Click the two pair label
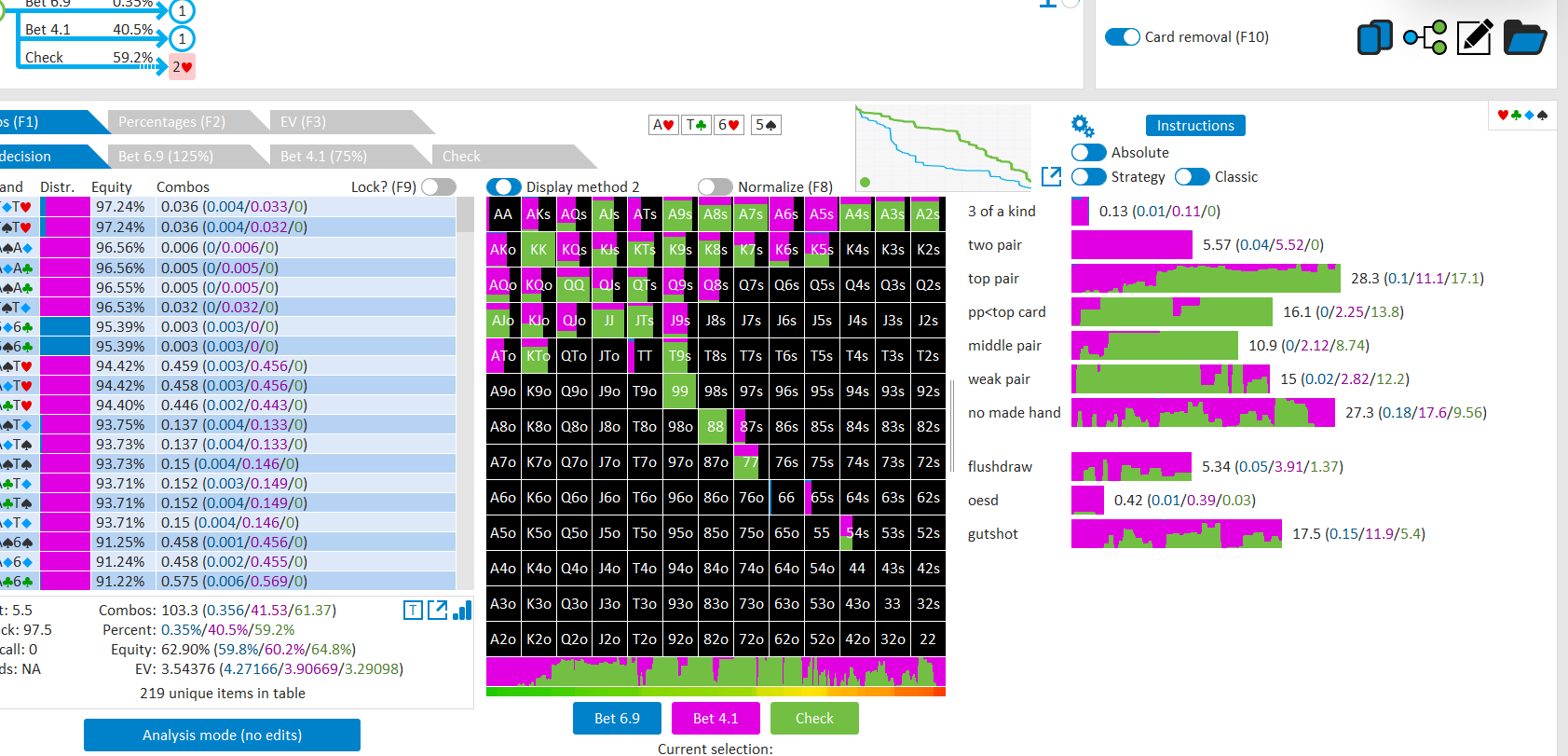1568x756 pixels. pyautogui.click(x=995, y=245)
